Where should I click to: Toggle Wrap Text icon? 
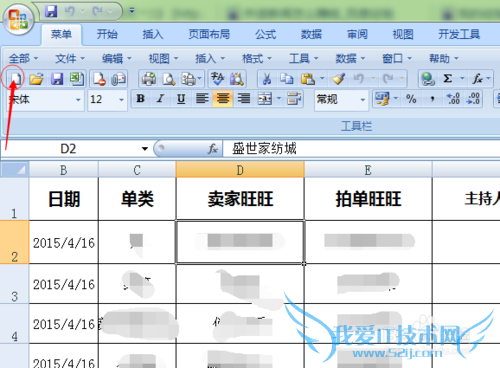pos(294,99)
